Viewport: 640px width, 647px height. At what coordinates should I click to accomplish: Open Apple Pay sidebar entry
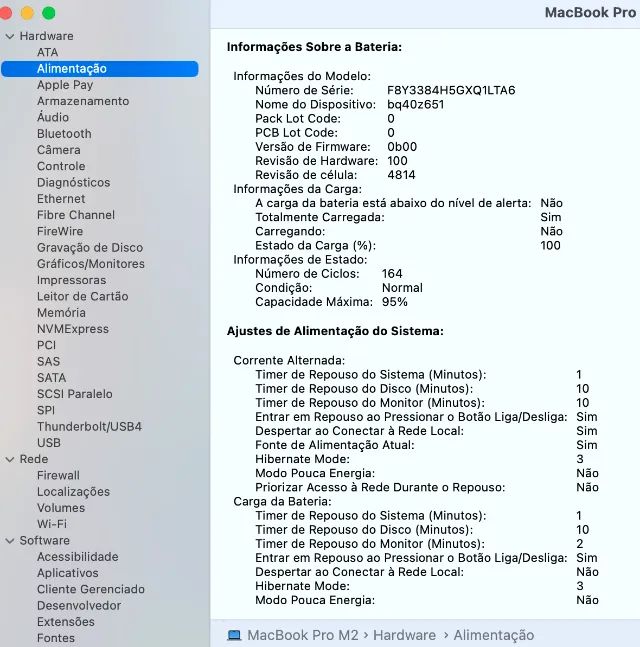(x=65, y=85)
